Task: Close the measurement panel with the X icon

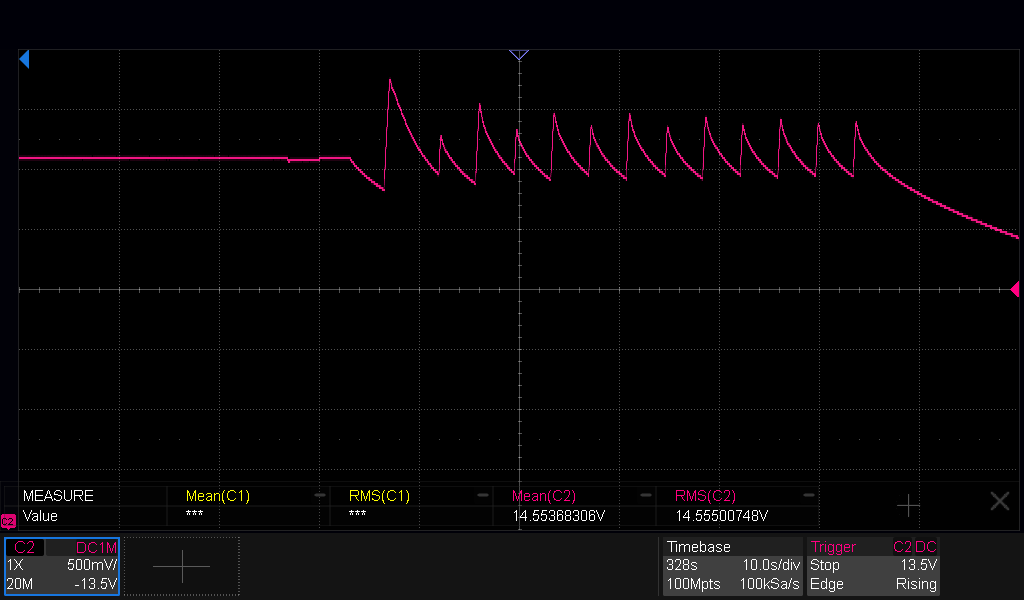Action: [x=1000, y=501]
